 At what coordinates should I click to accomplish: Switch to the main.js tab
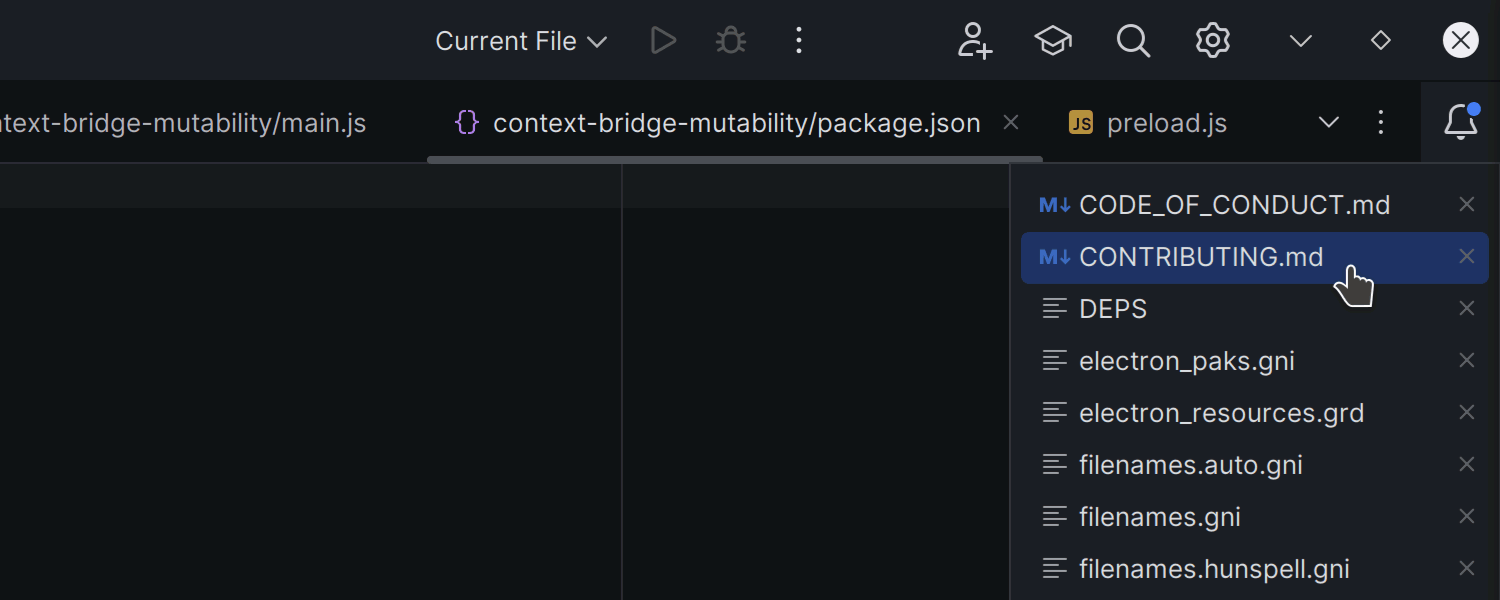click(x=185, y=122)
